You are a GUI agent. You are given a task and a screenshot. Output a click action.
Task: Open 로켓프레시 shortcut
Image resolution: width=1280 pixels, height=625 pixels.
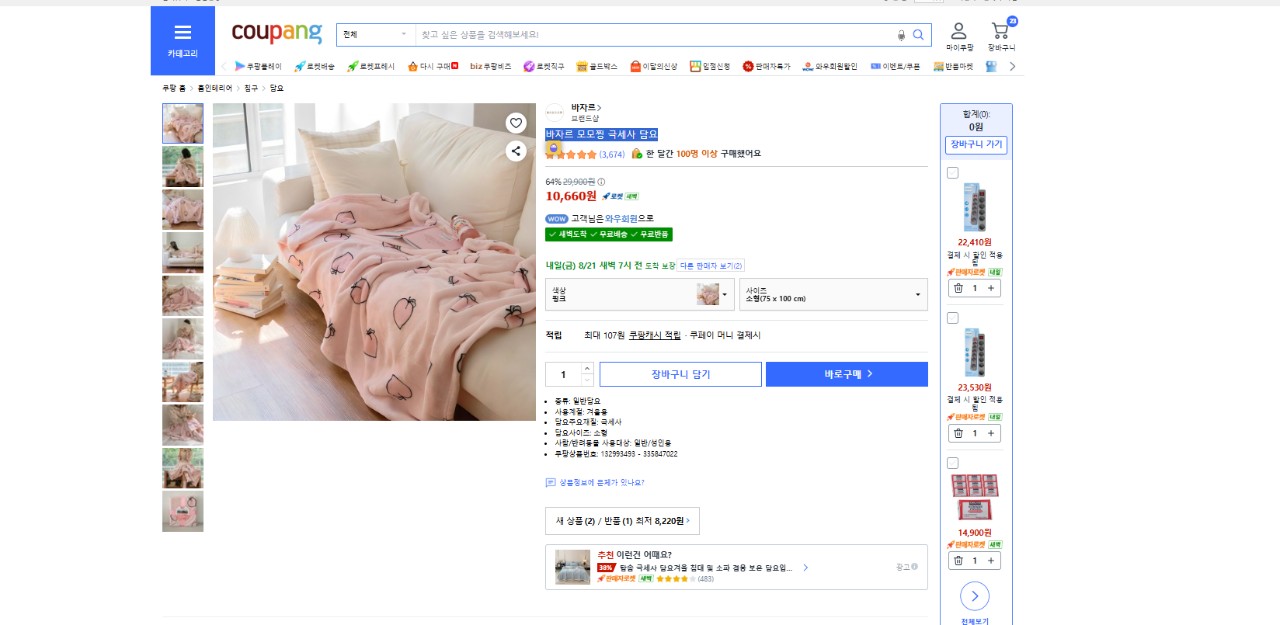(371, 66)
